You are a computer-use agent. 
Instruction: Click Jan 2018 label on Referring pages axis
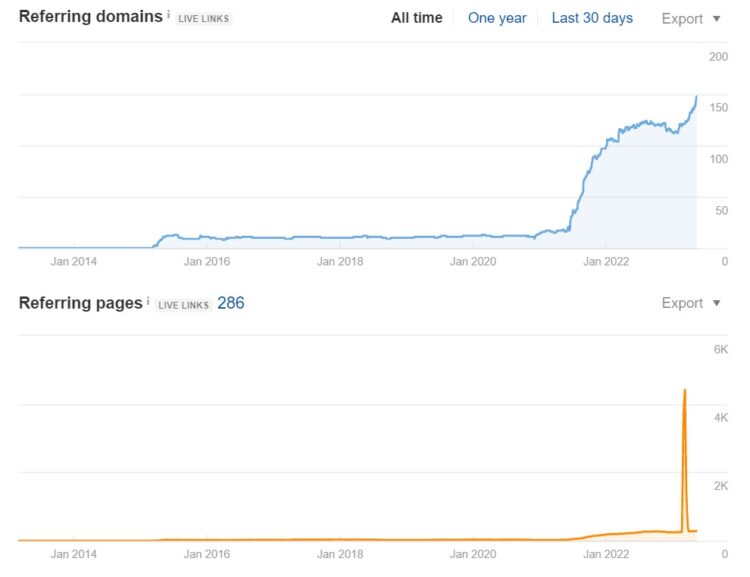point(340,554)
